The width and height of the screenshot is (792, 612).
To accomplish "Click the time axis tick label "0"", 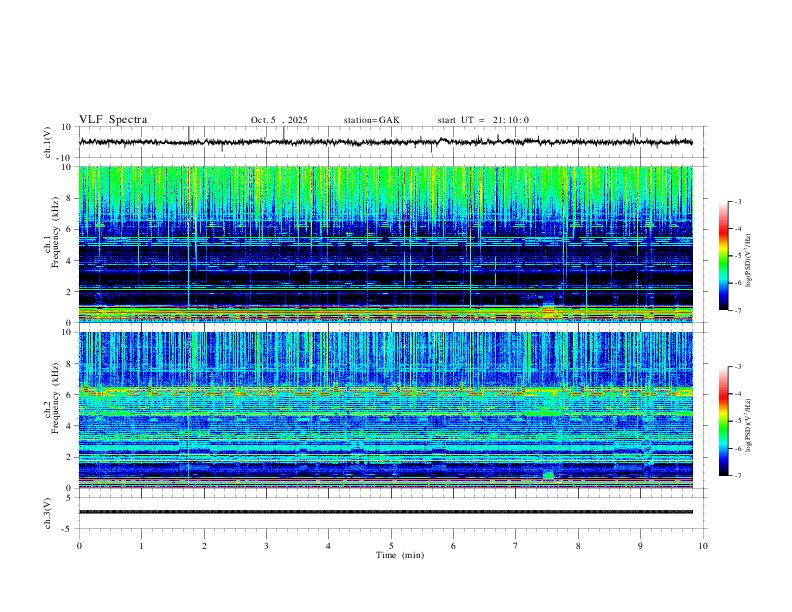I will pos(79,546).
